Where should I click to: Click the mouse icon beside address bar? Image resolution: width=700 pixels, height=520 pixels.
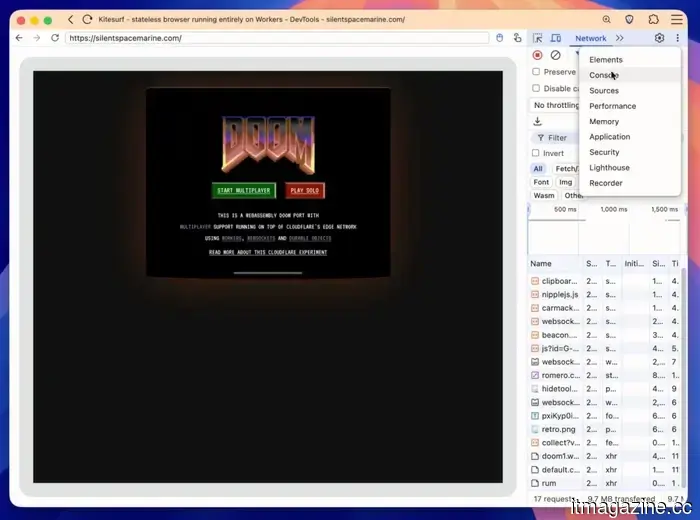[x=500, y=38]
